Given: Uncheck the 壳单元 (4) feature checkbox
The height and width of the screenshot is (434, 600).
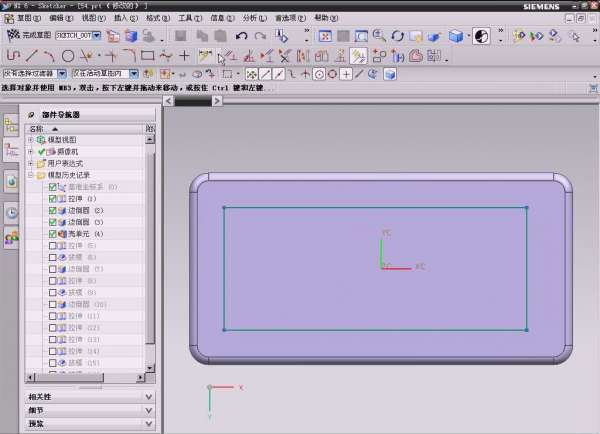Looking at the screenshot, I should tap(53, 234).
